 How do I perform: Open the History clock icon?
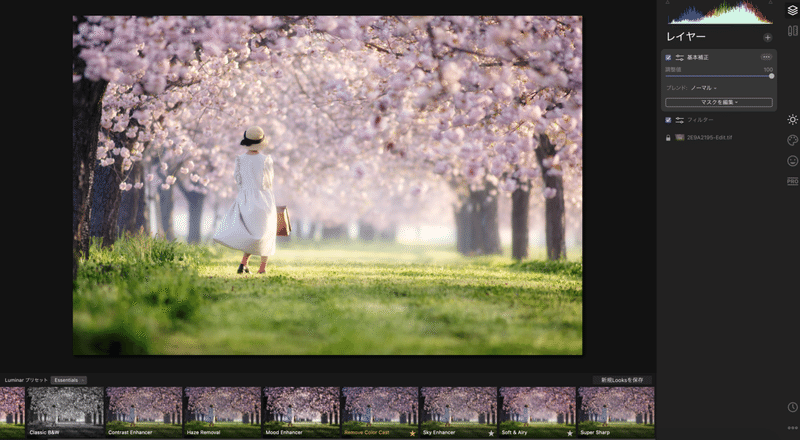[x=792, y=407]
